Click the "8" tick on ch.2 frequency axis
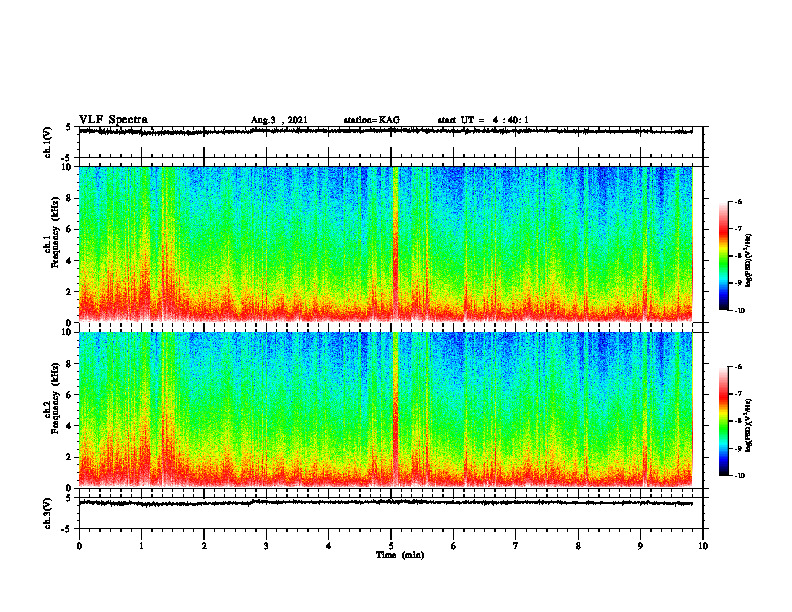This screenshot has height=612, width=792. 69,364
